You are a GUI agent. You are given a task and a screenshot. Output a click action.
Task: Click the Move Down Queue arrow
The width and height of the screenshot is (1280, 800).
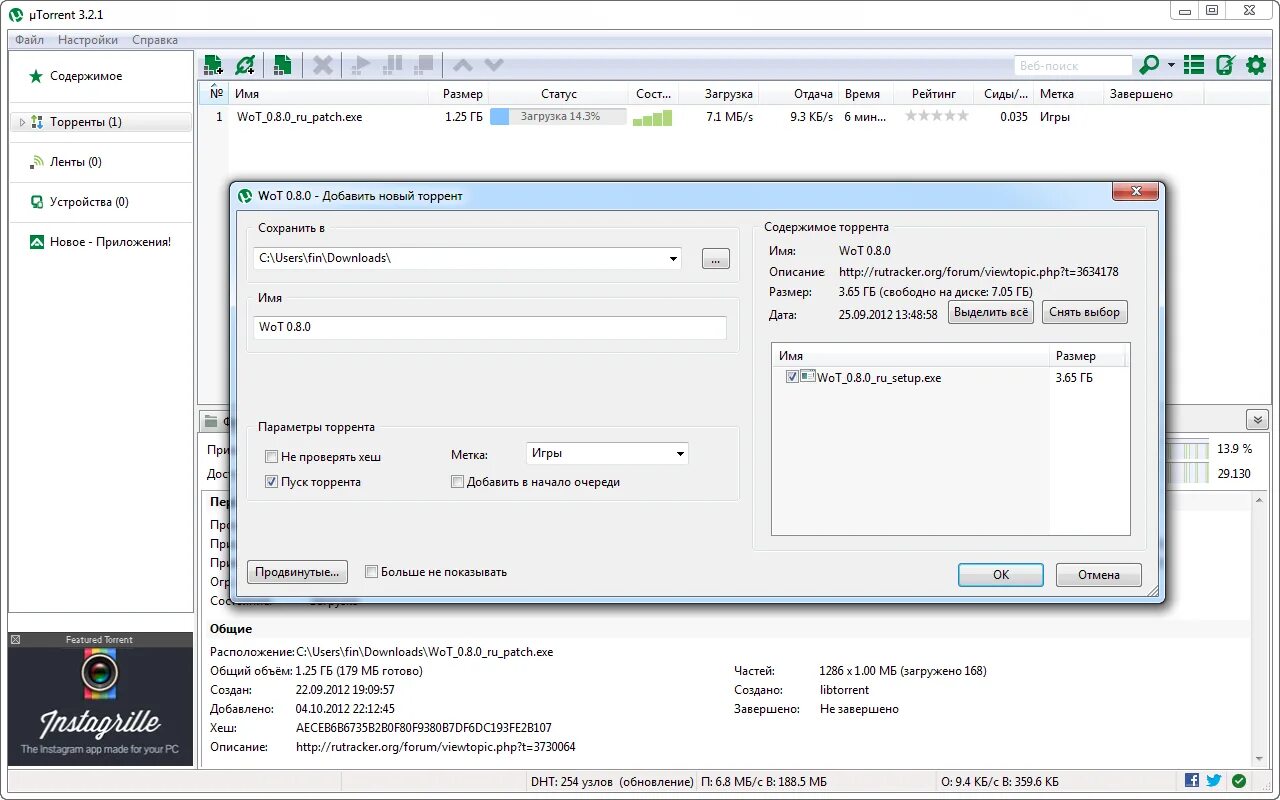click(494, 66)
